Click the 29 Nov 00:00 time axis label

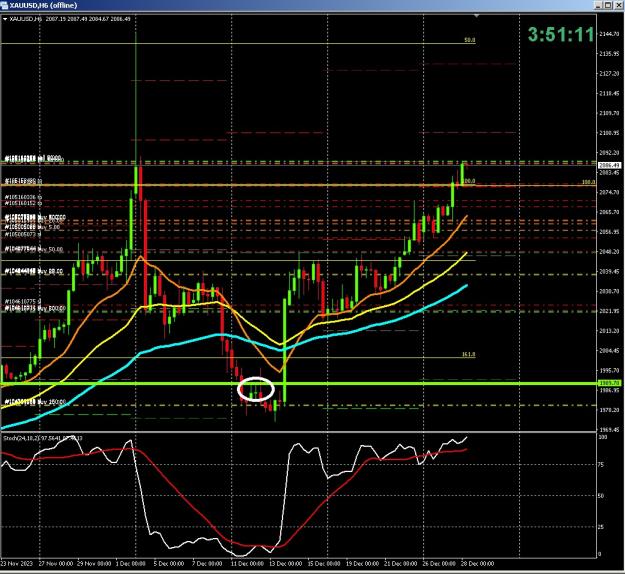(94, 564)
